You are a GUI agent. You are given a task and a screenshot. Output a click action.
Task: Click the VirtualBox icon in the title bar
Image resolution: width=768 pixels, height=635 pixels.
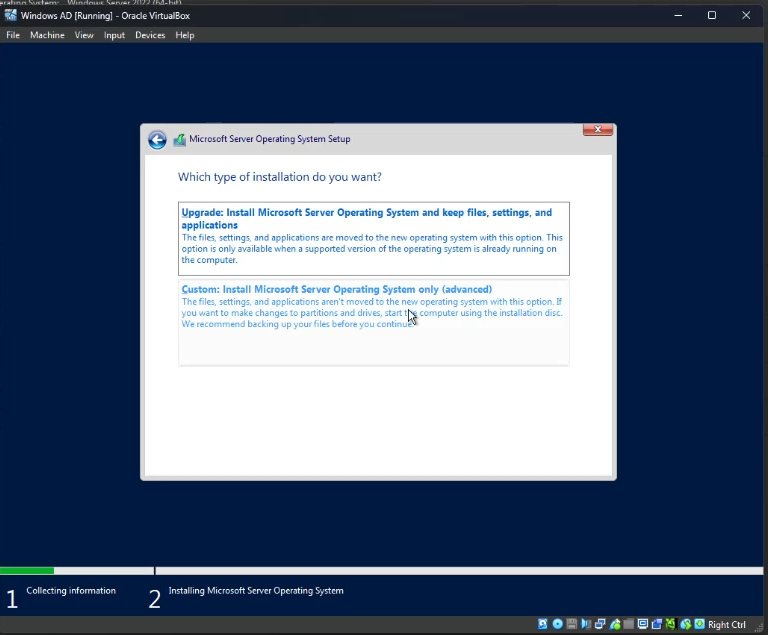point(10,15)
